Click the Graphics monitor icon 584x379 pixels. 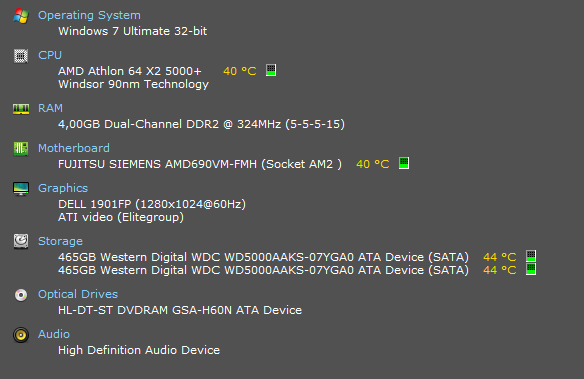click(x=21, y=189)
